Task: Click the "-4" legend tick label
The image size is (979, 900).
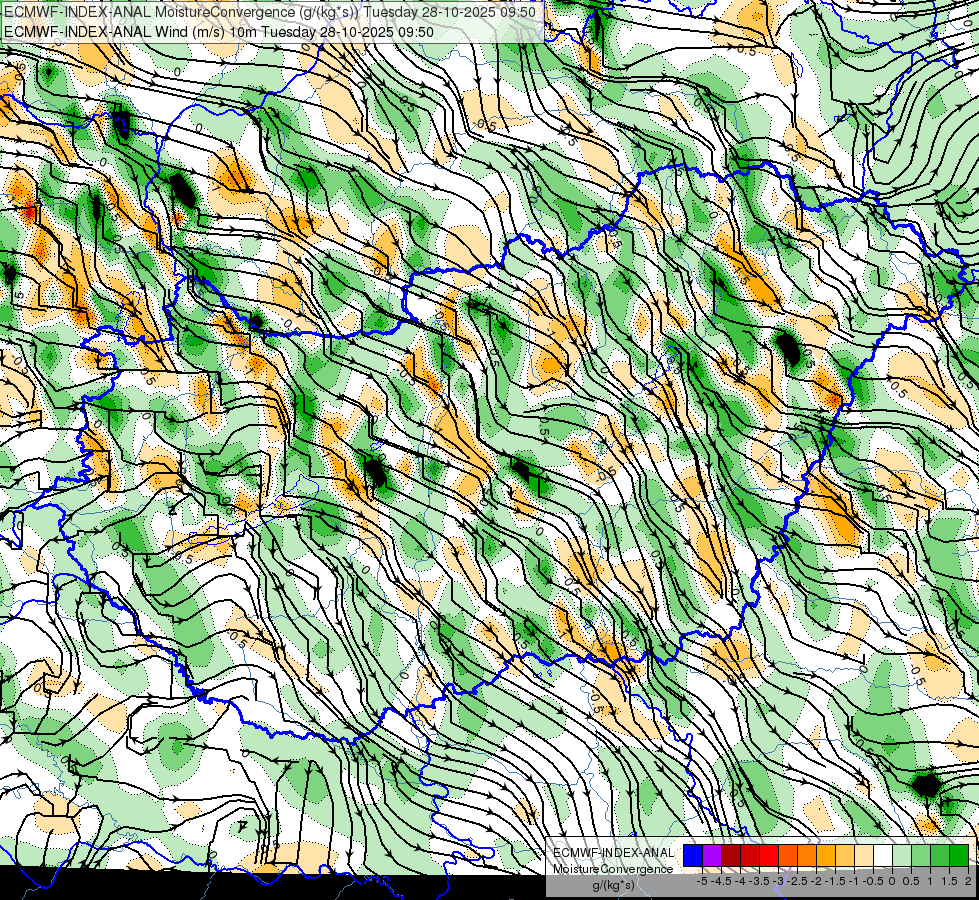Action: [740, 881]
